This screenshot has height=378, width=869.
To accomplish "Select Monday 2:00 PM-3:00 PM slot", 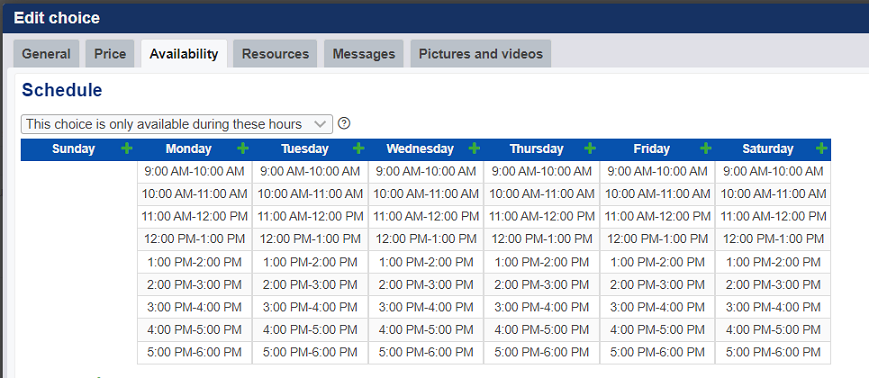I will coord(195,285).
